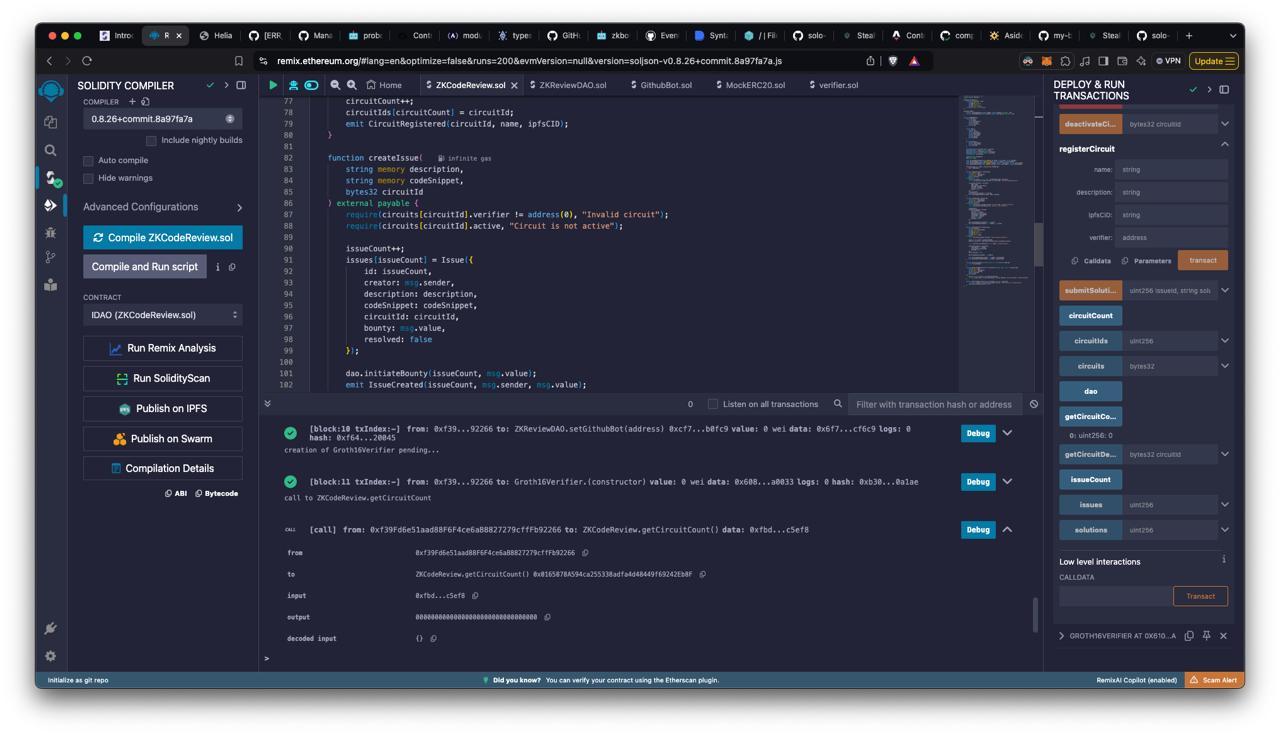Click the terminal vertical scrollbar
The height and width of the screenshot is (735, 1280).
(1035, 614)
